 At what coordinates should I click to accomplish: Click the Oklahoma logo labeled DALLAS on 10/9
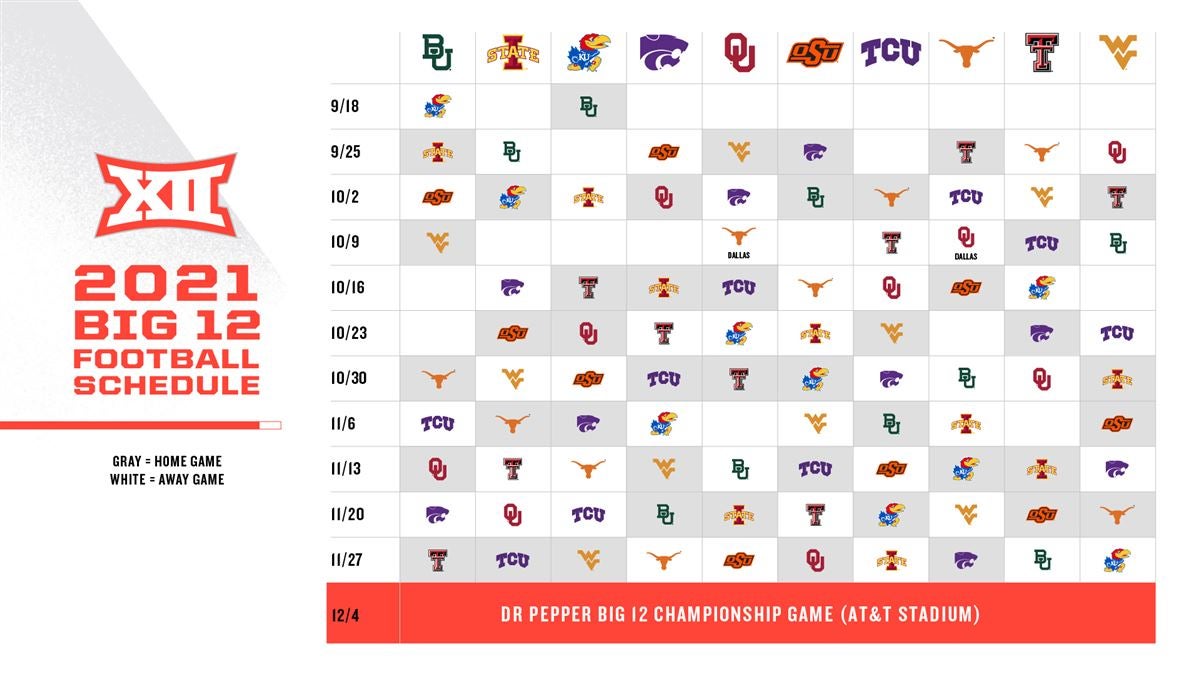click(x=966, y=243)
